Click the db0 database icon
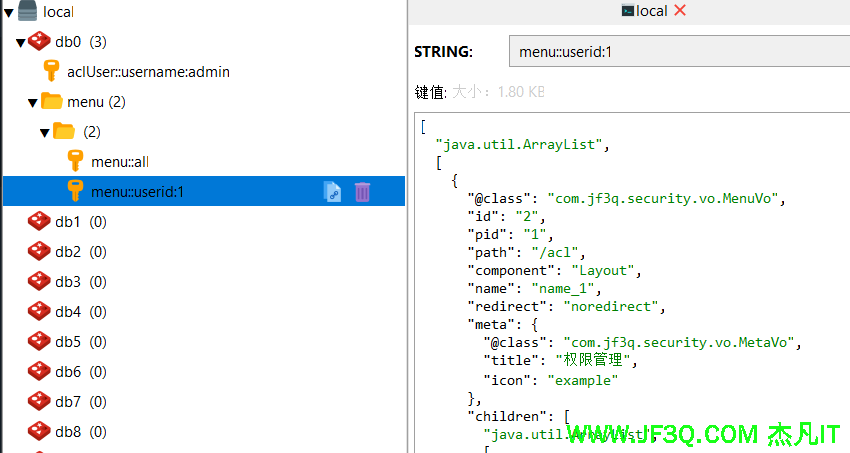850x453 pixels. [39, 41]
